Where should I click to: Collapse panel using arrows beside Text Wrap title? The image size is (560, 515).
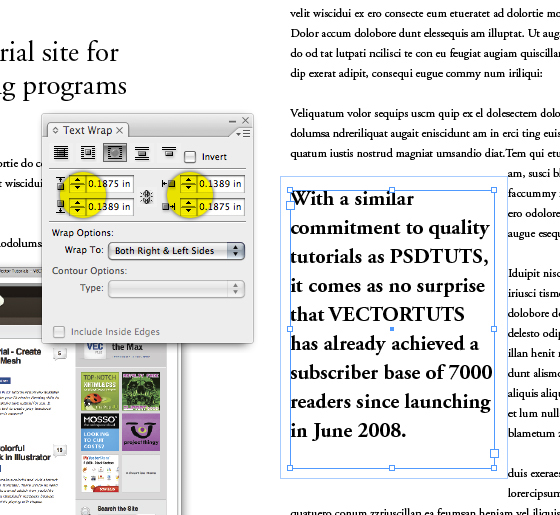pos(55,130)
